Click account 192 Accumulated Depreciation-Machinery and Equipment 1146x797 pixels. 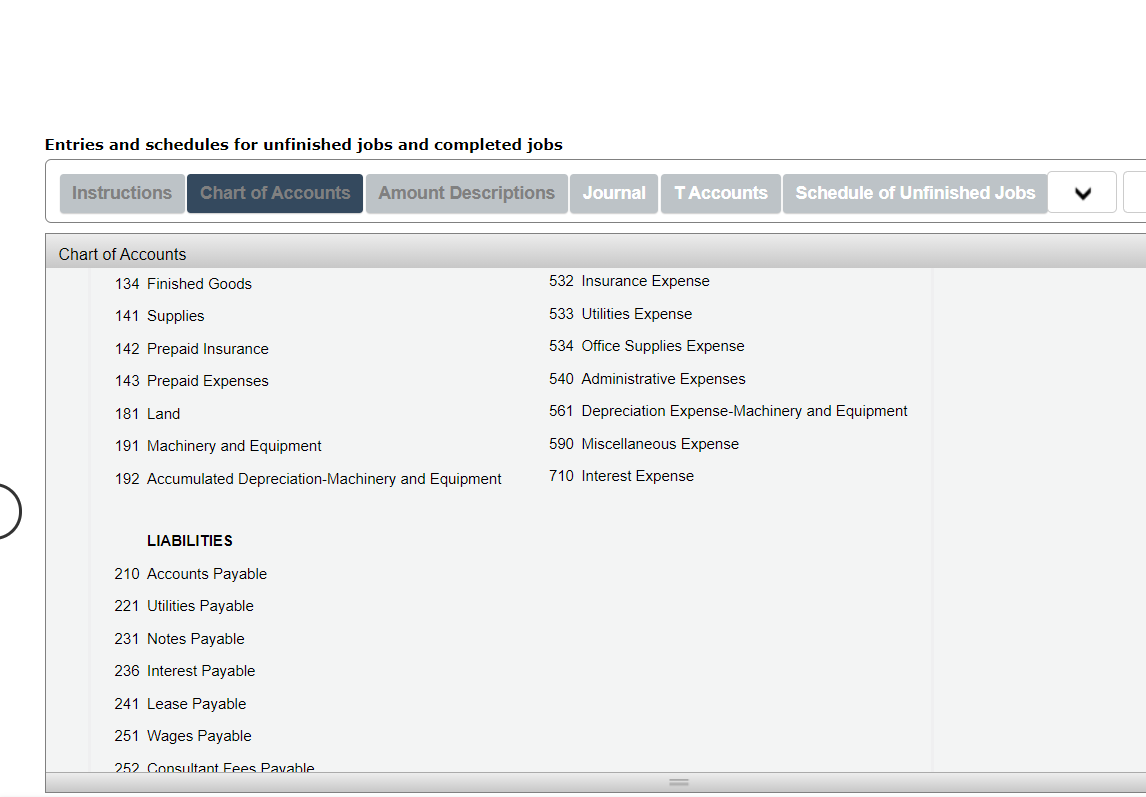point(308,479)
